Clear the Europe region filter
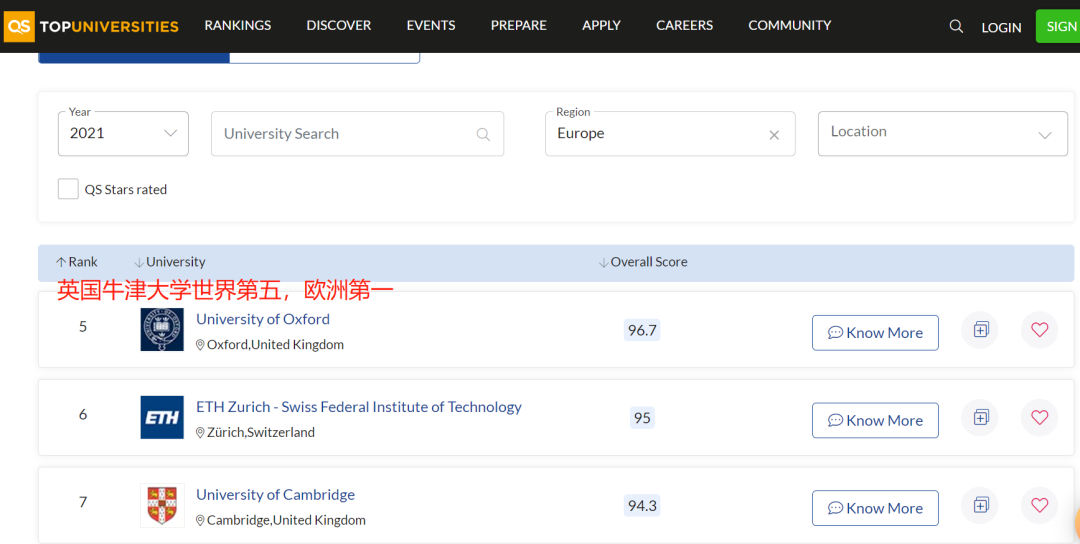 coord(774,135)
